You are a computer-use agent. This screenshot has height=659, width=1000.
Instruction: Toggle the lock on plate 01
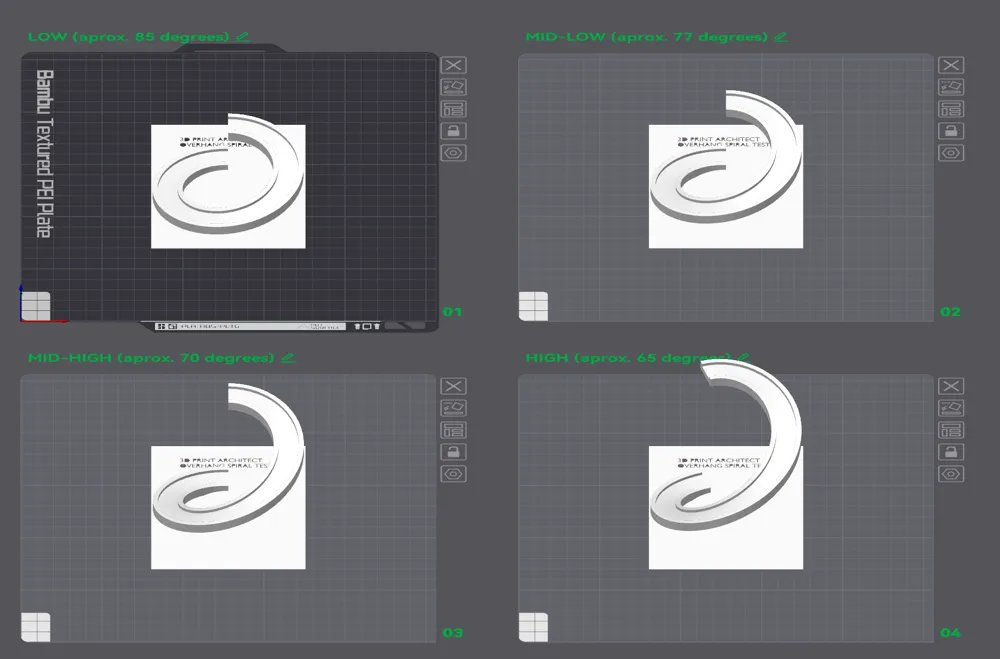453,131
